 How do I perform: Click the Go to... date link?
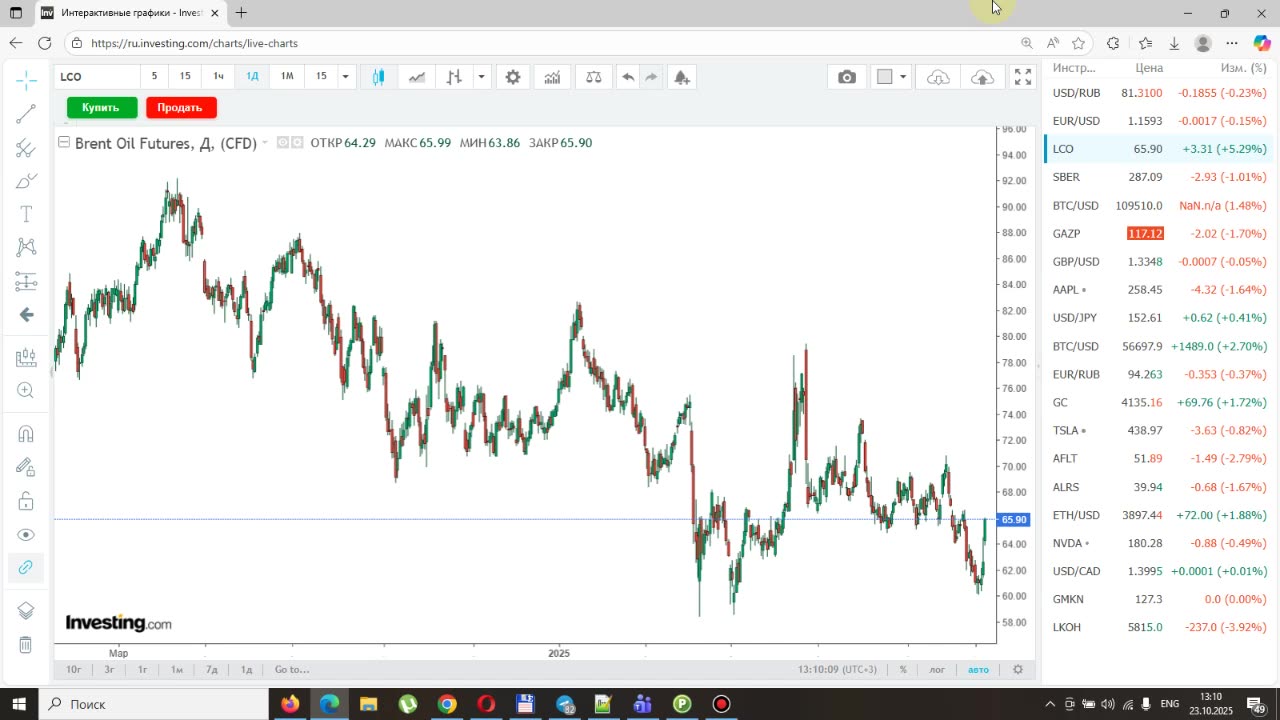click(x=292, y=669)
